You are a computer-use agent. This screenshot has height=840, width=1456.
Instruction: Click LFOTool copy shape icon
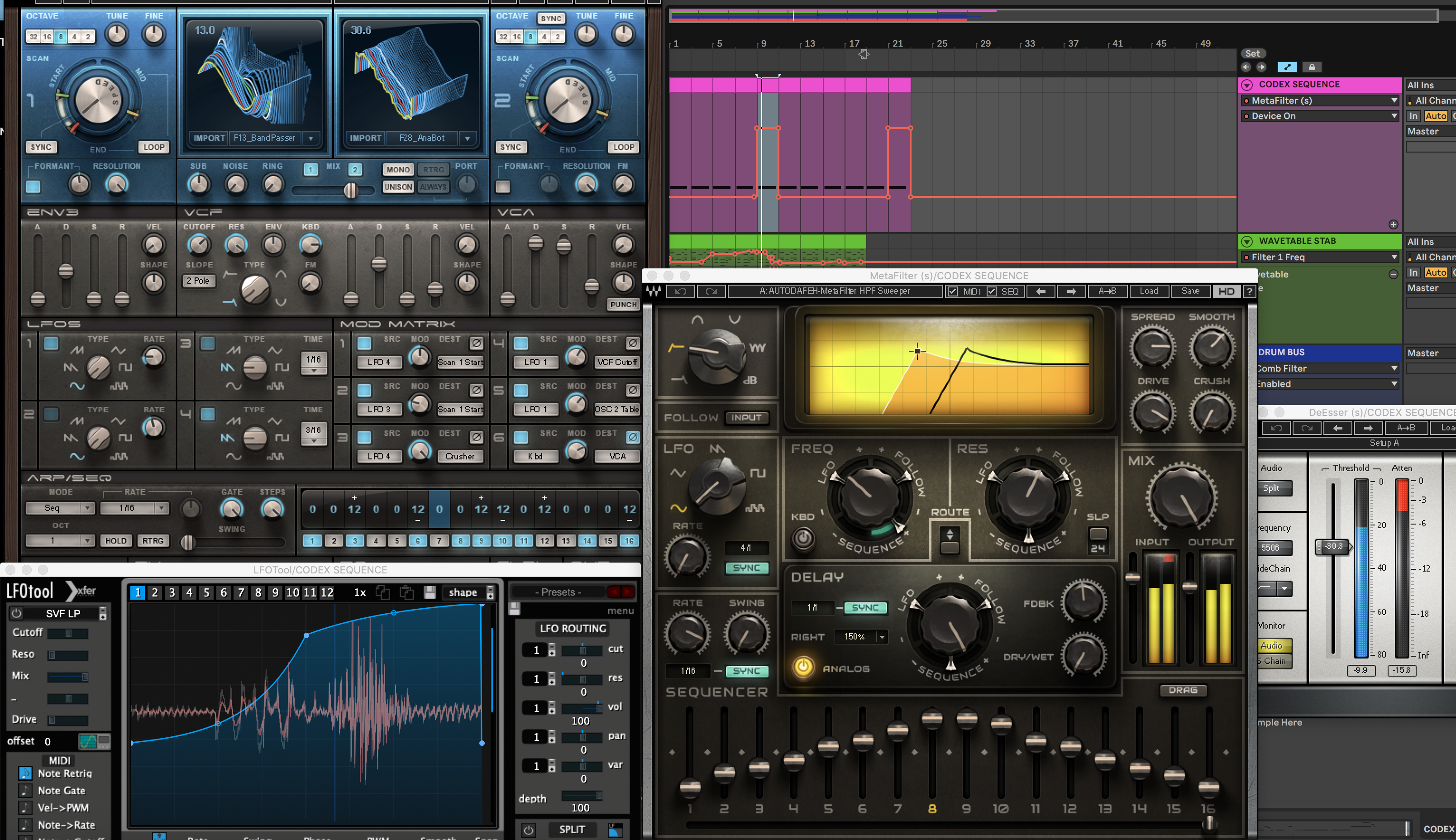[382, 592]
